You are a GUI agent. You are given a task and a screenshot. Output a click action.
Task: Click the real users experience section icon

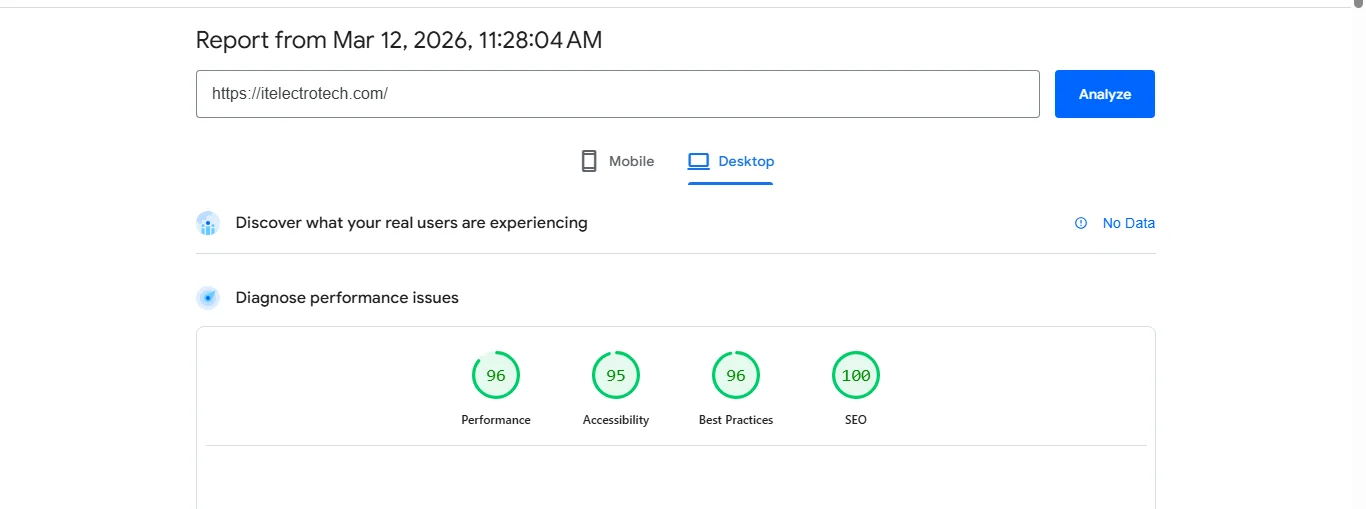click(x=208, y=223)
